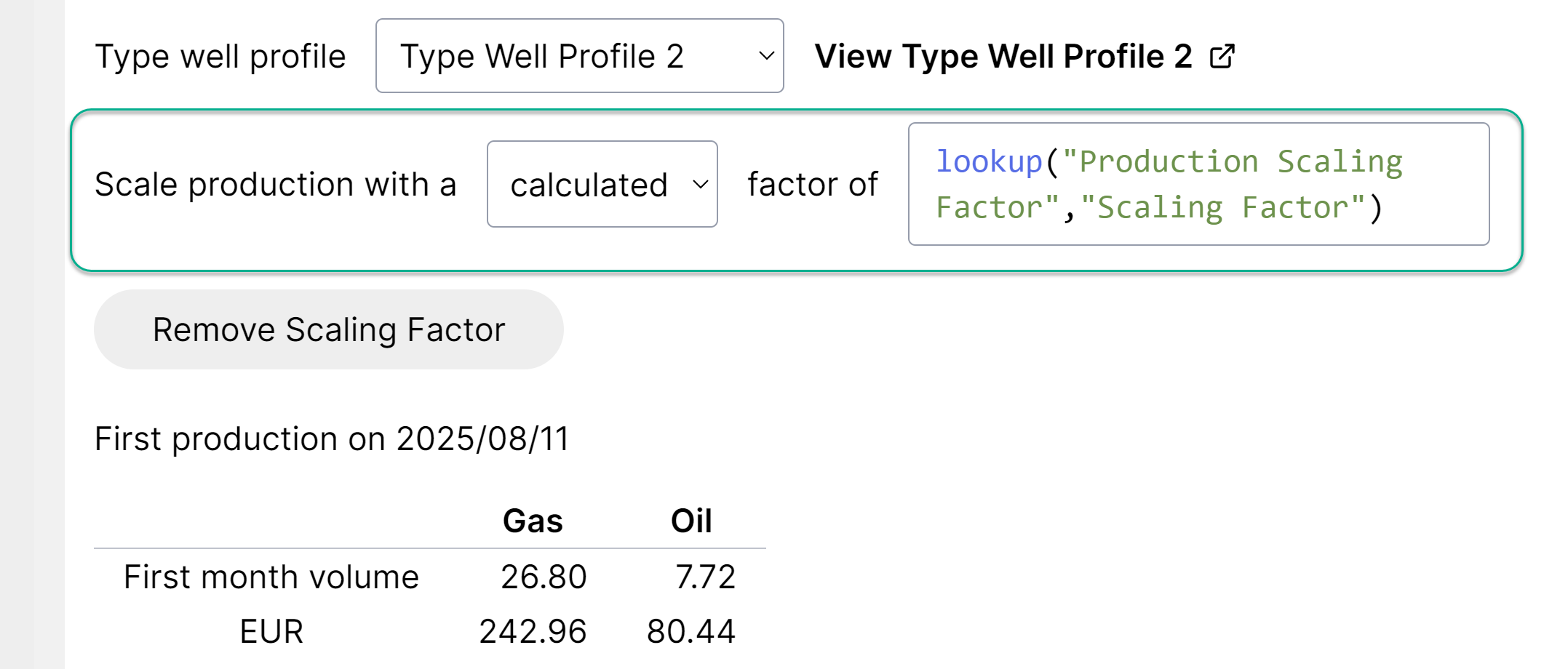Image resolution: width=1568 pixels, height=669 pixels.
Task: Open the View Type Well Profile 2 link
Action: coord(1003,56)
